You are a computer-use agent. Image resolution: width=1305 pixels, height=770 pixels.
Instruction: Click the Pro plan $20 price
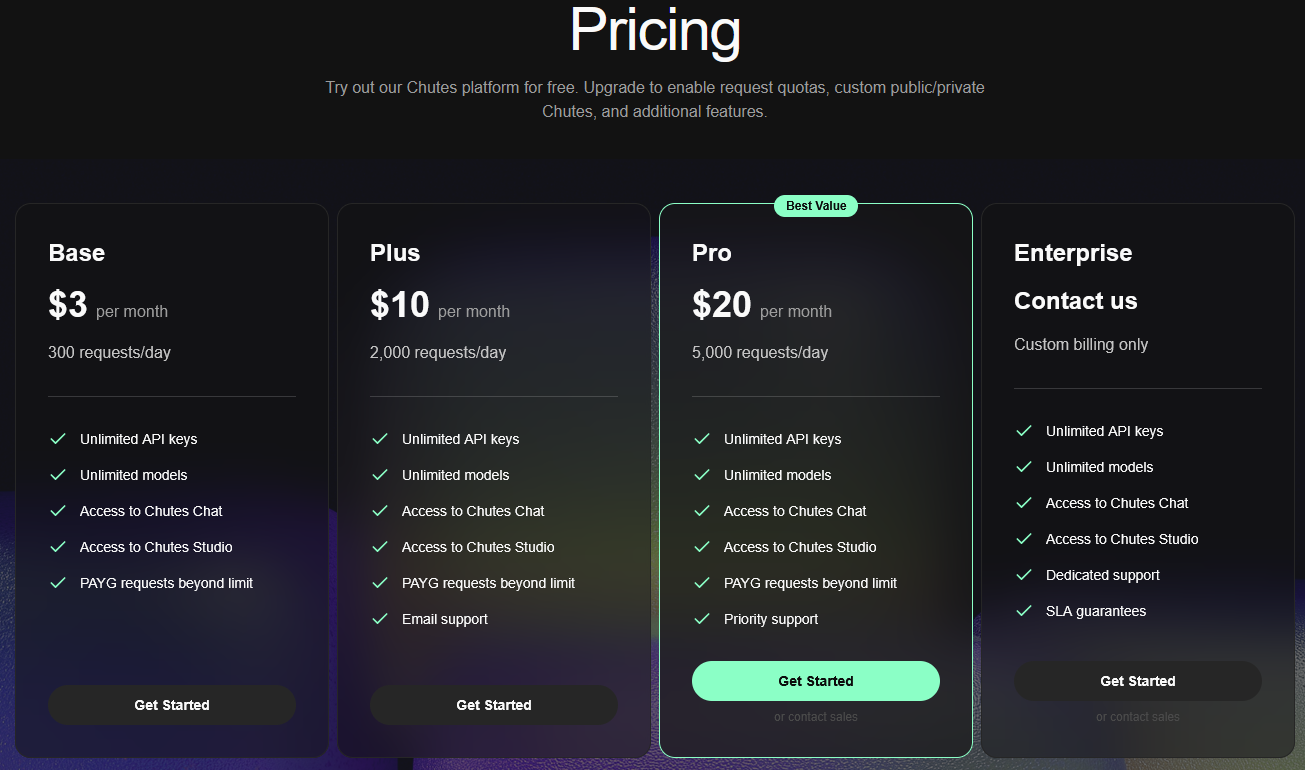click(721, 305)
